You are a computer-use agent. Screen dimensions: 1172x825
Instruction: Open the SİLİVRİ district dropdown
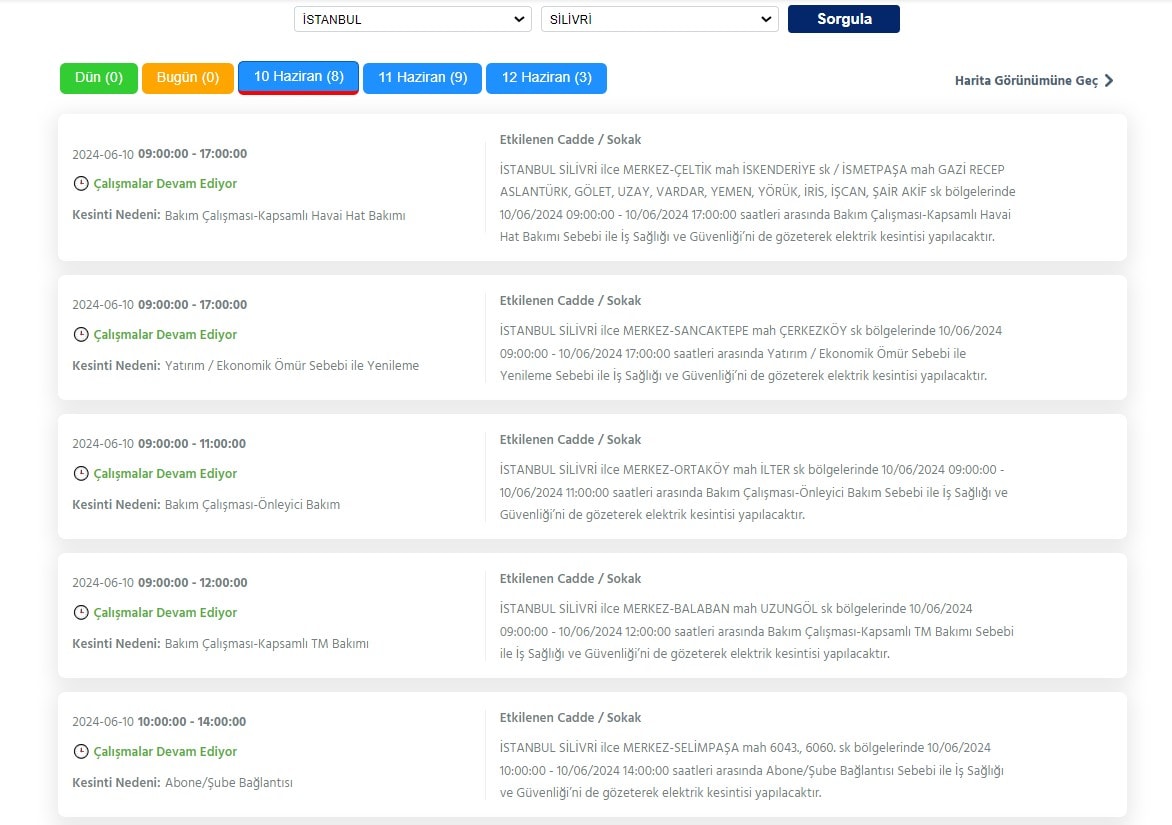tap(659, 19)
